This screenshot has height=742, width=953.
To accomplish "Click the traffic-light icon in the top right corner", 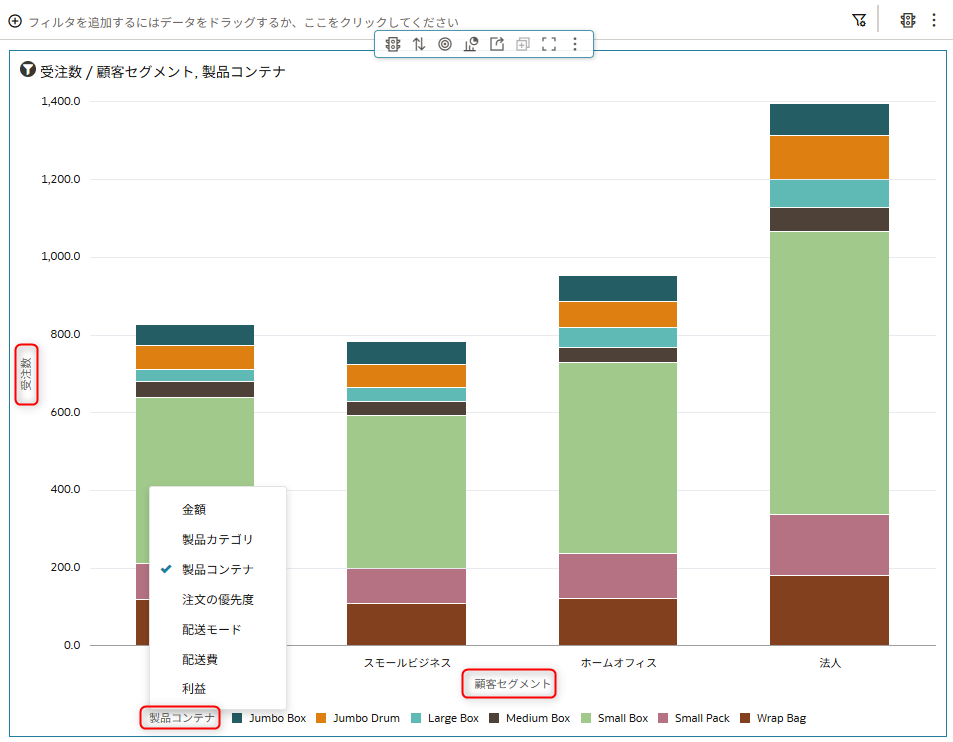I will tap(907, 21).
